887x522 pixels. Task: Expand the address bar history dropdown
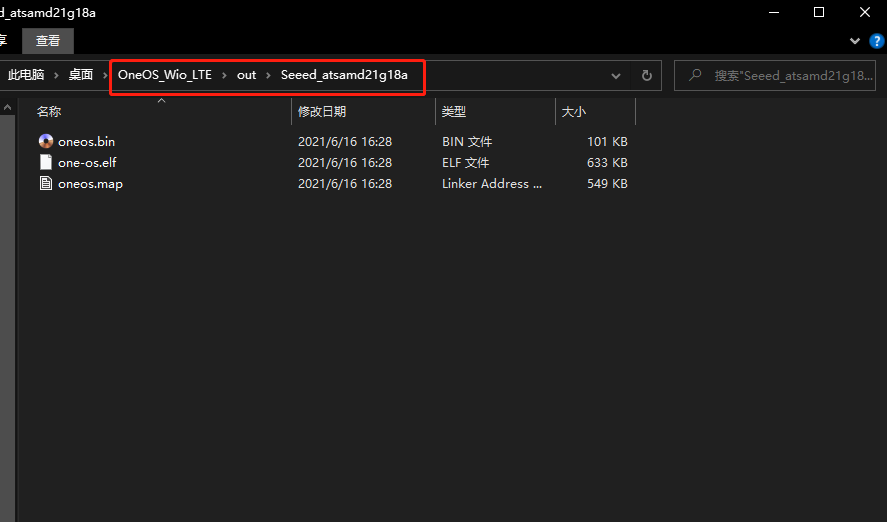tap(616, 76)
